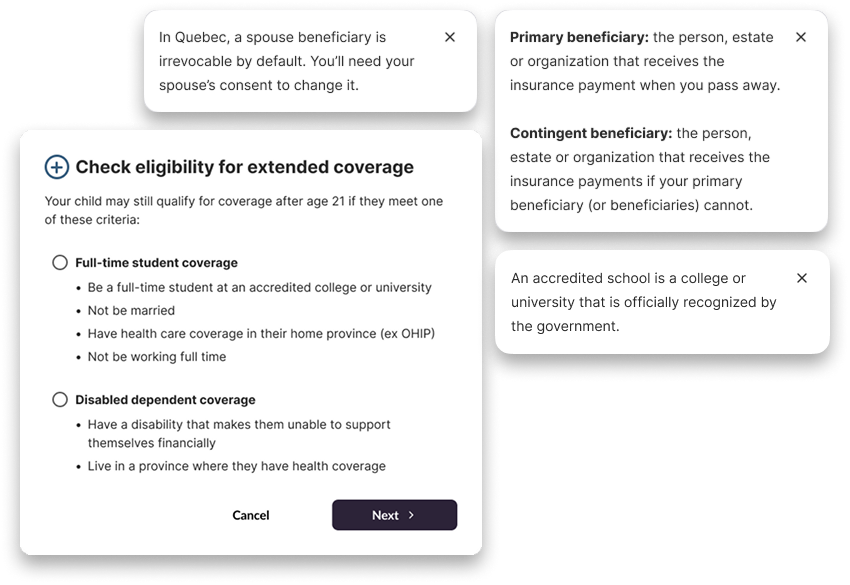Click the accredited college or university bullet
Viewport: 850px width, 585px height.
coord(259,287)
